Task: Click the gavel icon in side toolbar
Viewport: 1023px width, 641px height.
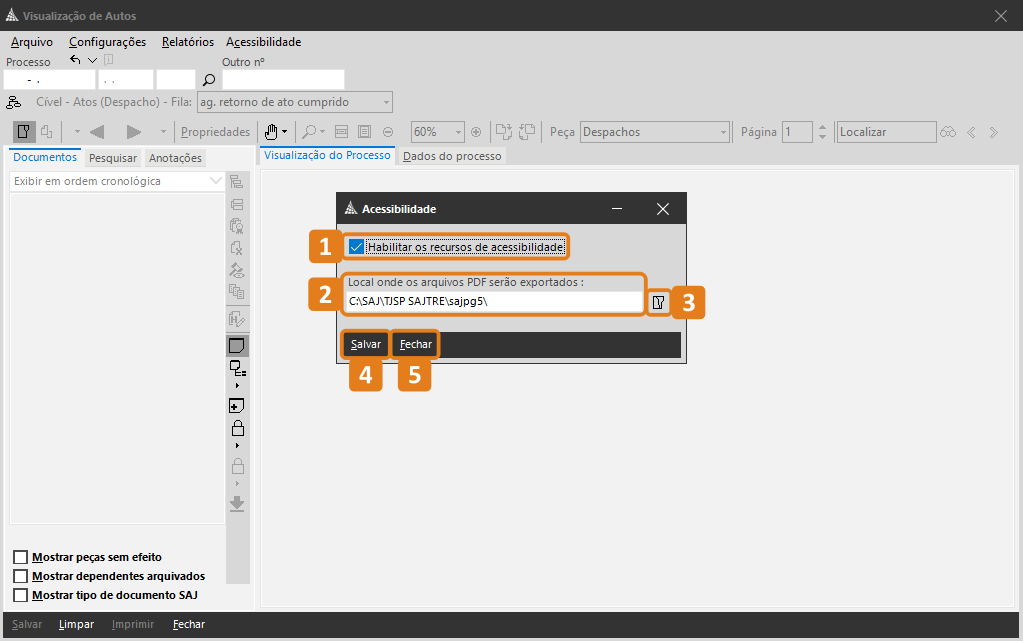Action: point(237,270)
